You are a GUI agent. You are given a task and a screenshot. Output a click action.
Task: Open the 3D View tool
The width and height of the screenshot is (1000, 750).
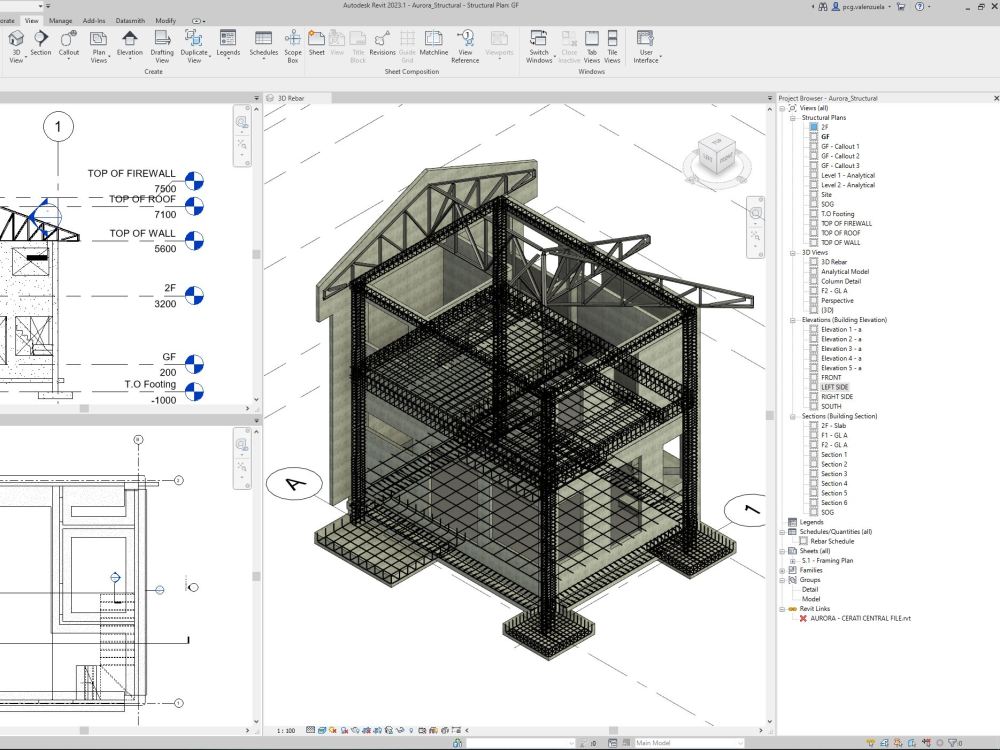click(16, 47)
